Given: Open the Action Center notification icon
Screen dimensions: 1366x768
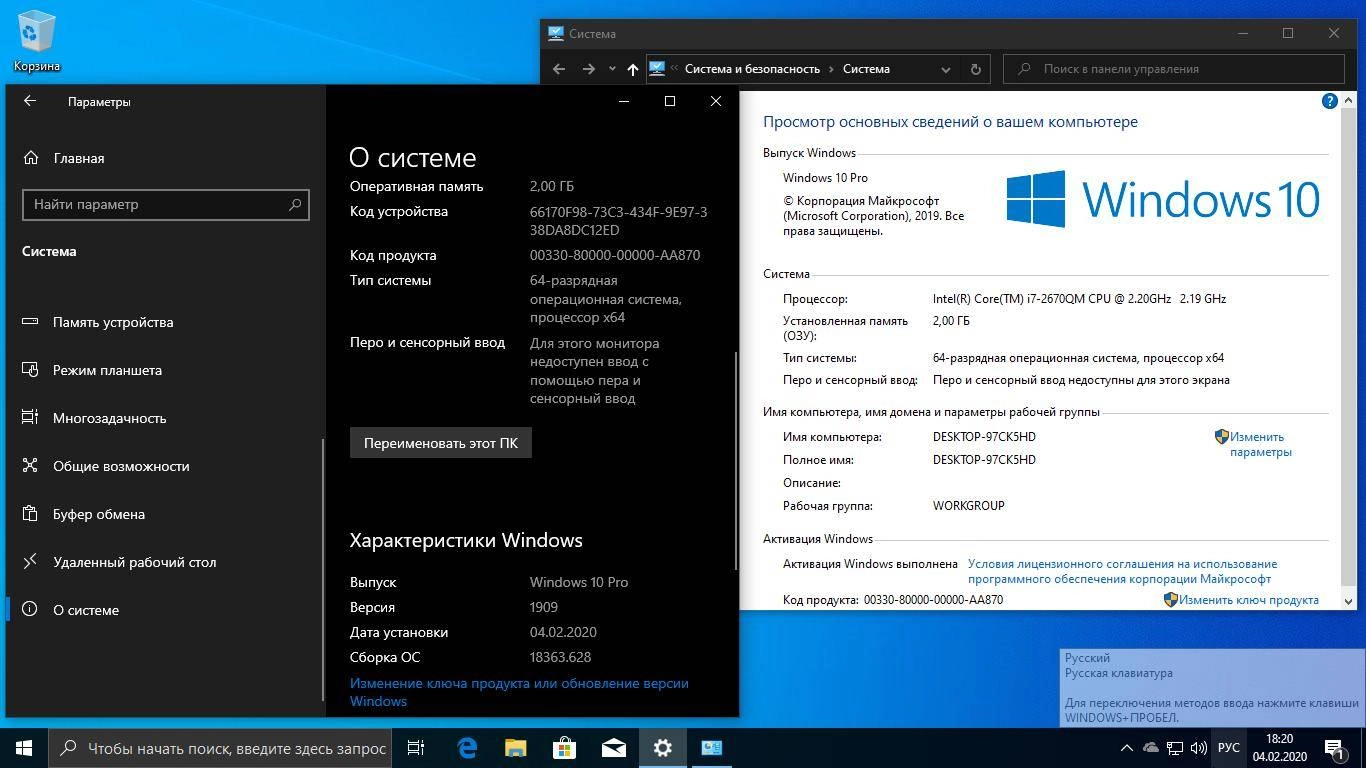Looking at the screenshot, I should pyautogui.click(x=1334, y=748).
